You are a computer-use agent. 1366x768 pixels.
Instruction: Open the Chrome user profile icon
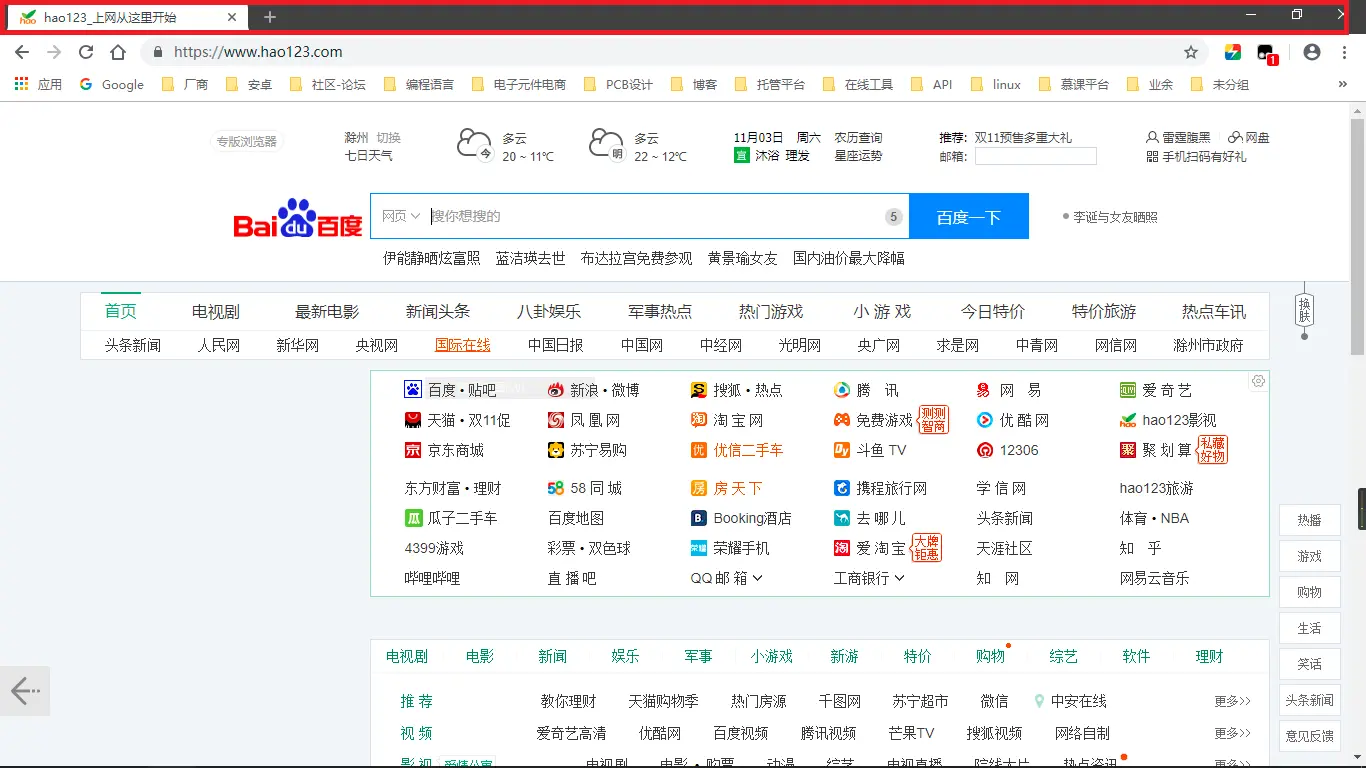coord(1312,52)
